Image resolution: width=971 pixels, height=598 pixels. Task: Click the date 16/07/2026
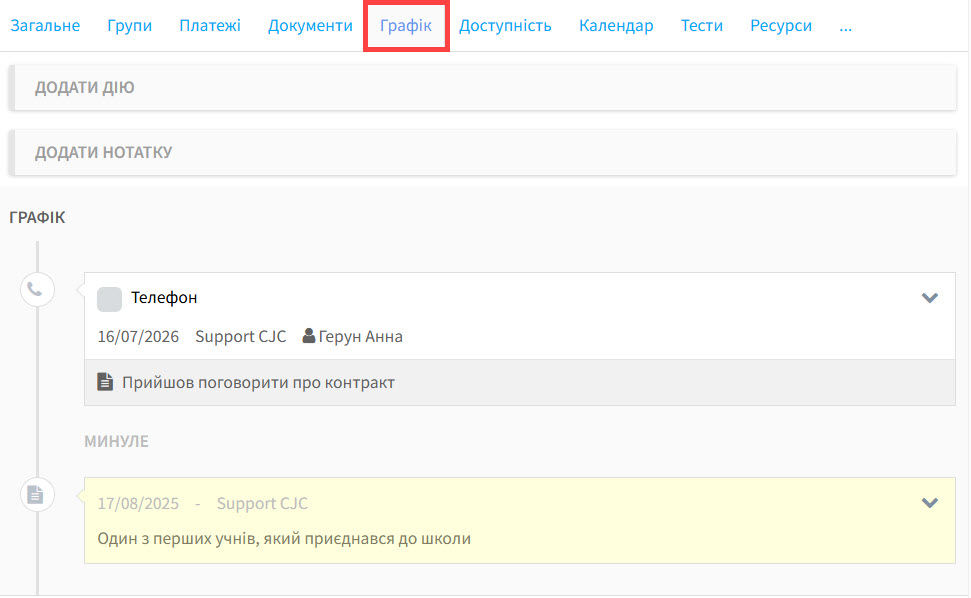coord(138,337)
